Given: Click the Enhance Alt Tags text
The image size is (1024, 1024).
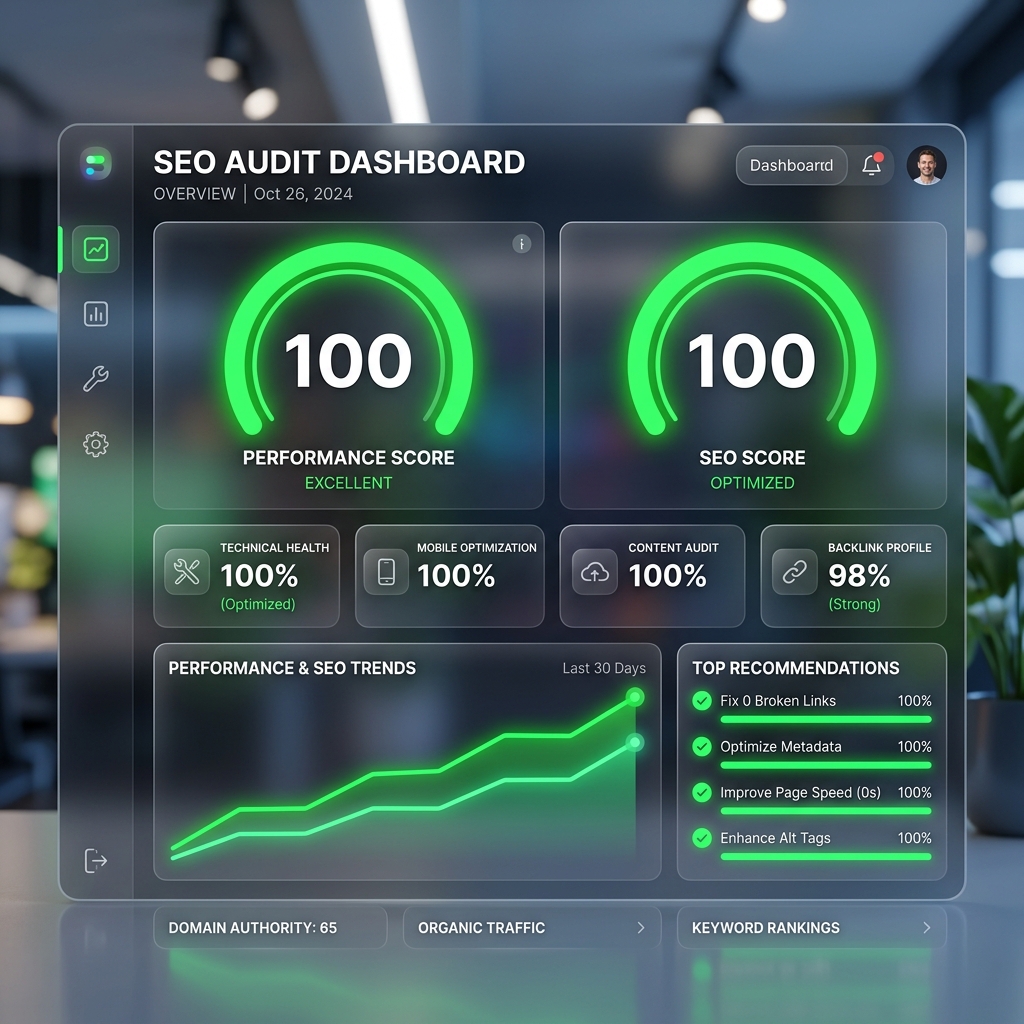Looking at the screenshot, I should [x=775, y=839].
